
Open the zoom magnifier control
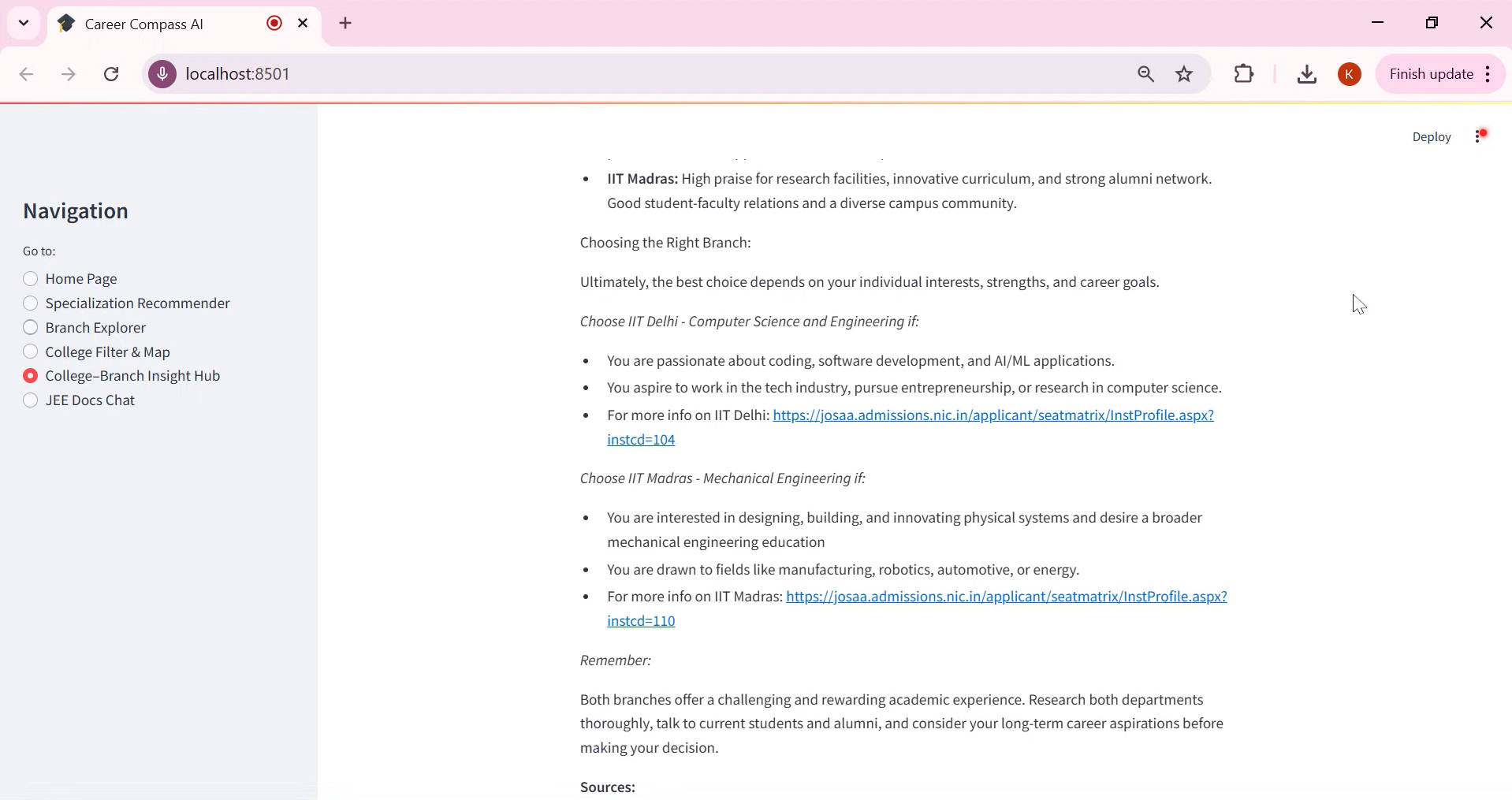point(1147,74)
